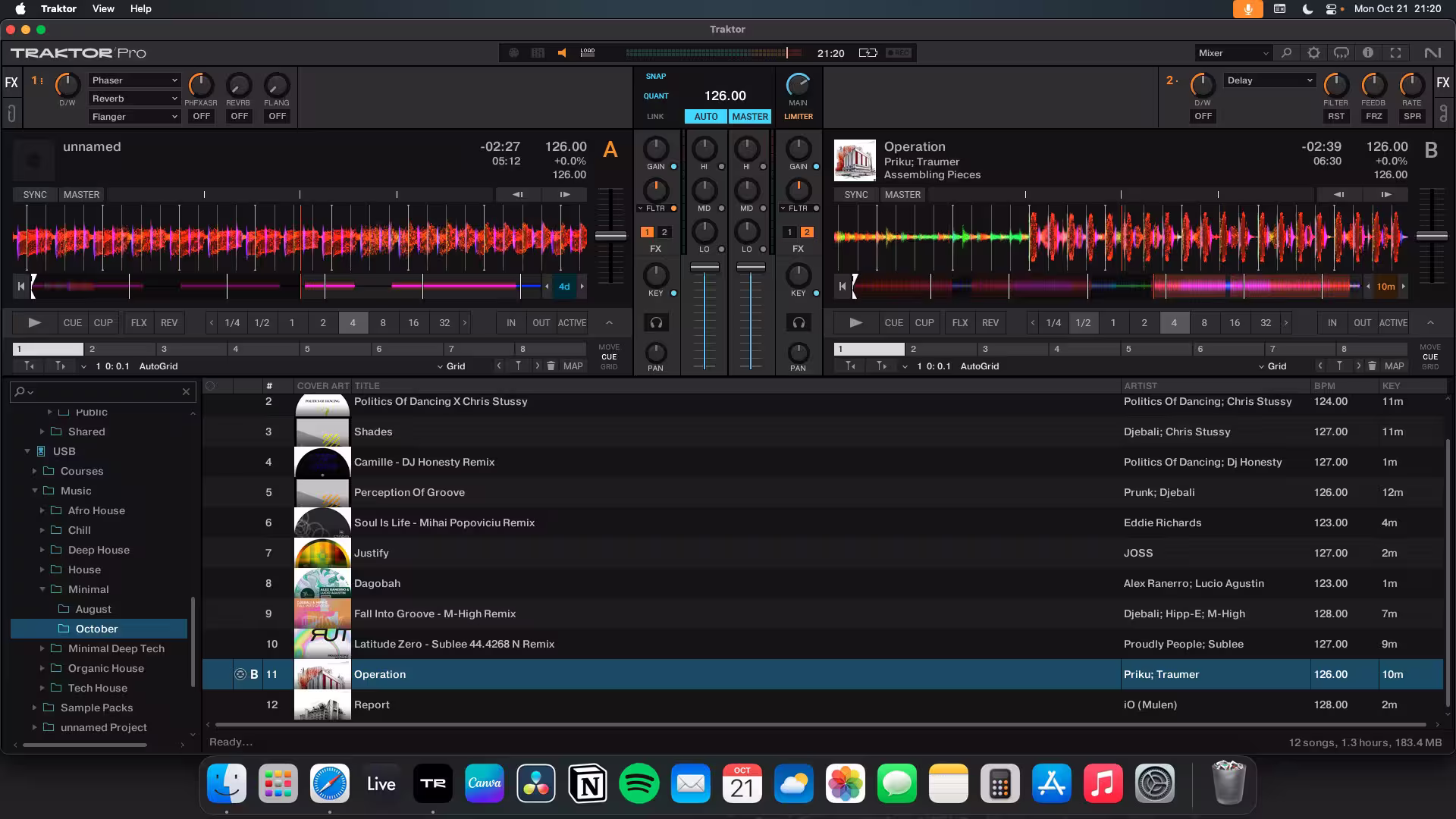This screenshot has width=1456, height=819.
Task: Enable SYNC on Deck A
Action: click(35, 195)
